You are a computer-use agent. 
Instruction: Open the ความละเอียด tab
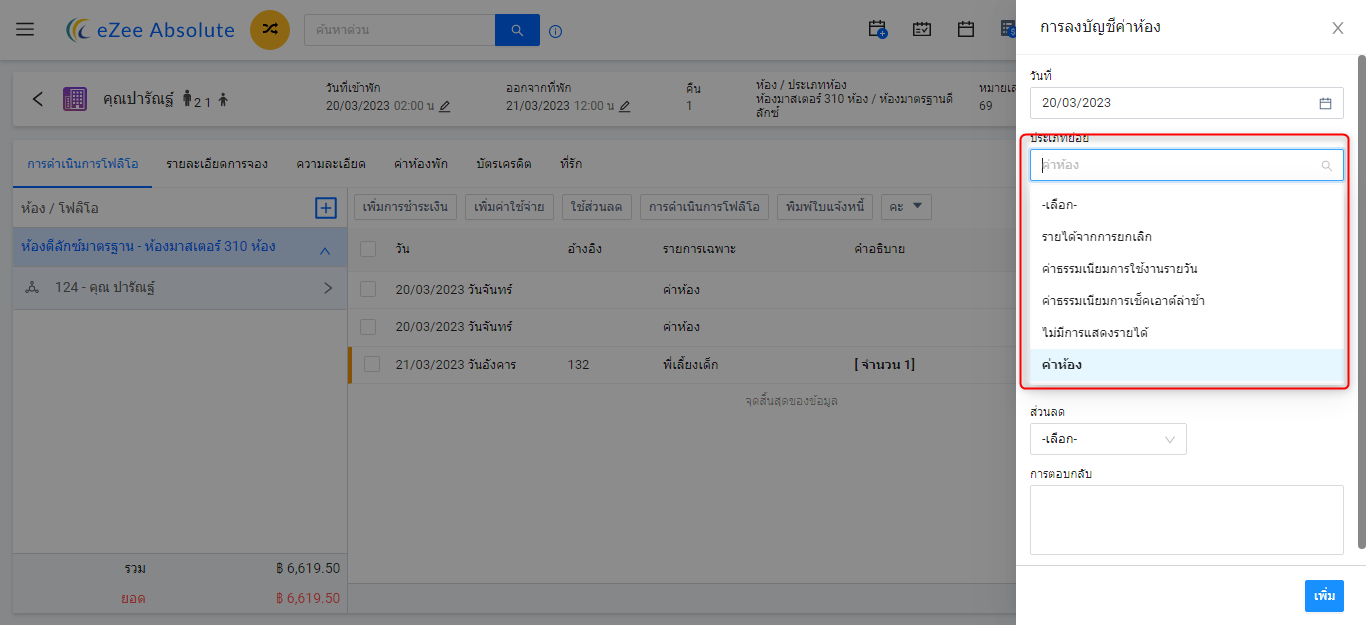click(331, 163)
